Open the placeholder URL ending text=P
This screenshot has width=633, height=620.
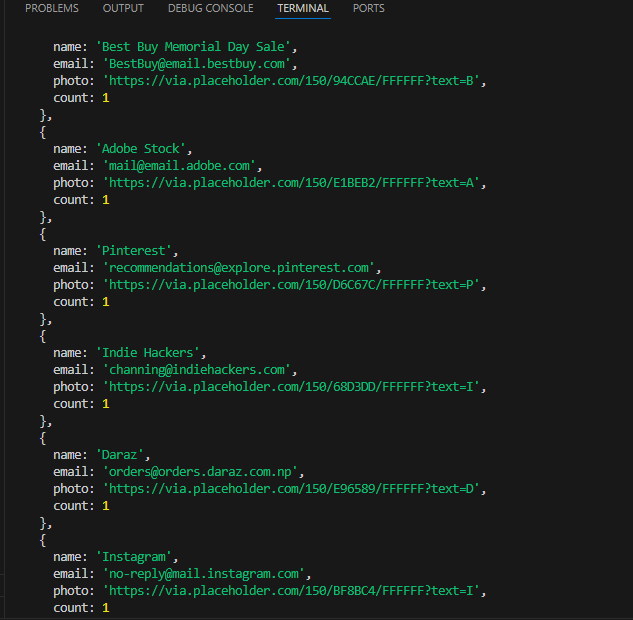(x=291, y=285)
